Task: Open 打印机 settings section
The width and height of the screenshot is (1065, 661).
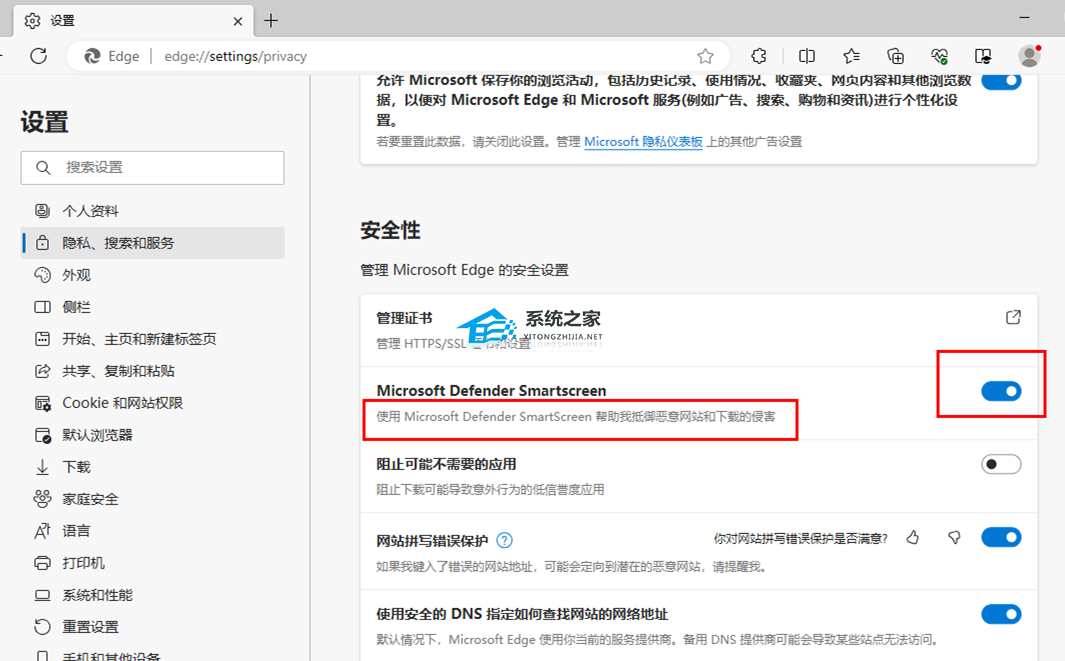Action: pyautogui.click(x=152, y=562)
